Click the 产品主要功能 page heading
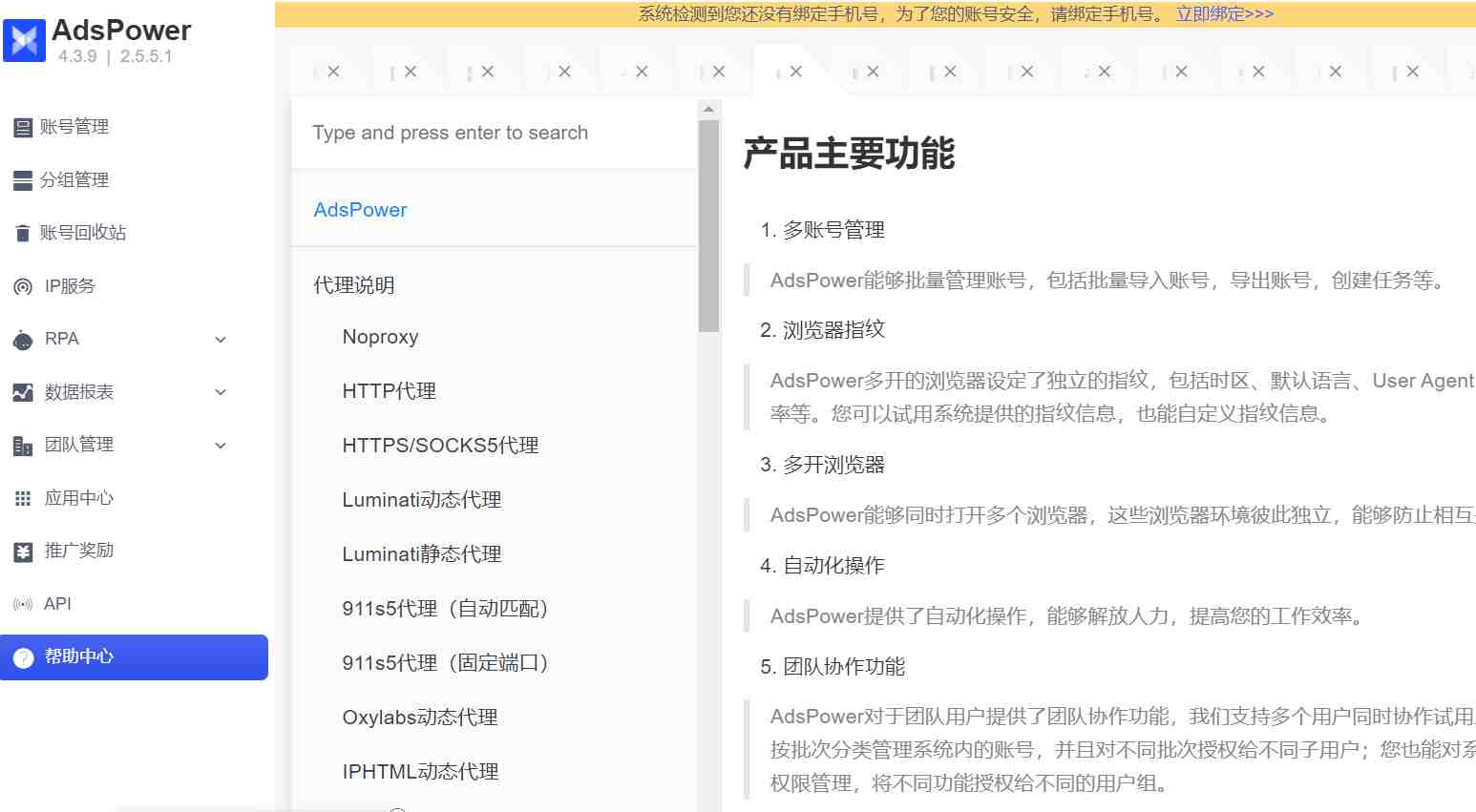 [849, 154]
